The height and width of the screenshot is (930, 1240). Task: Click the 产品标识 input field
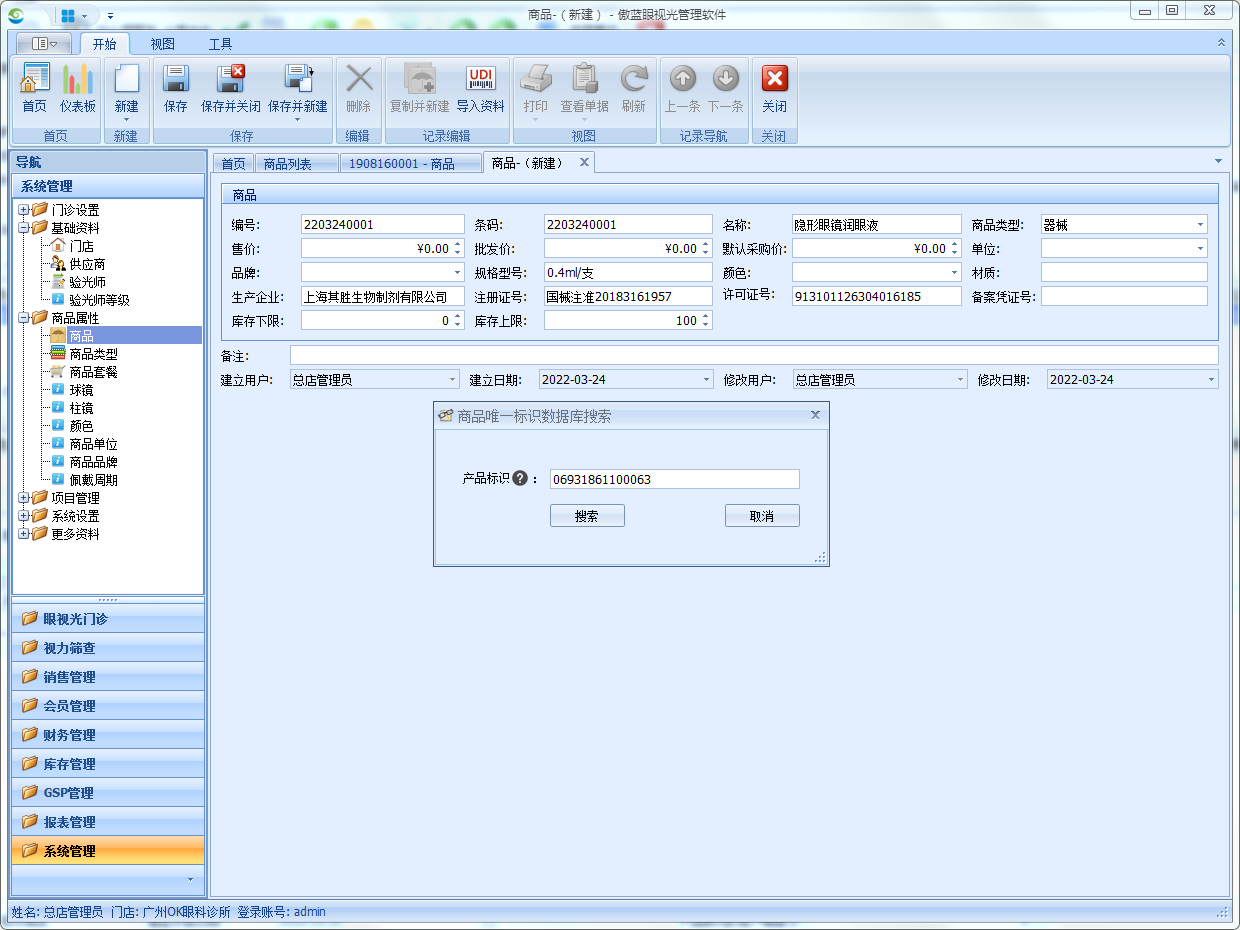674,479
